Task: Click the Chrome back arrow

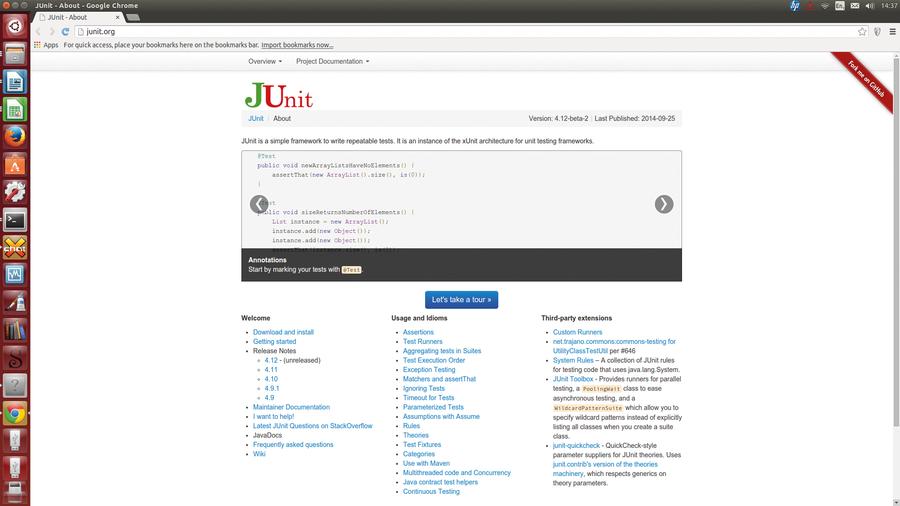Action: (38, 32)
